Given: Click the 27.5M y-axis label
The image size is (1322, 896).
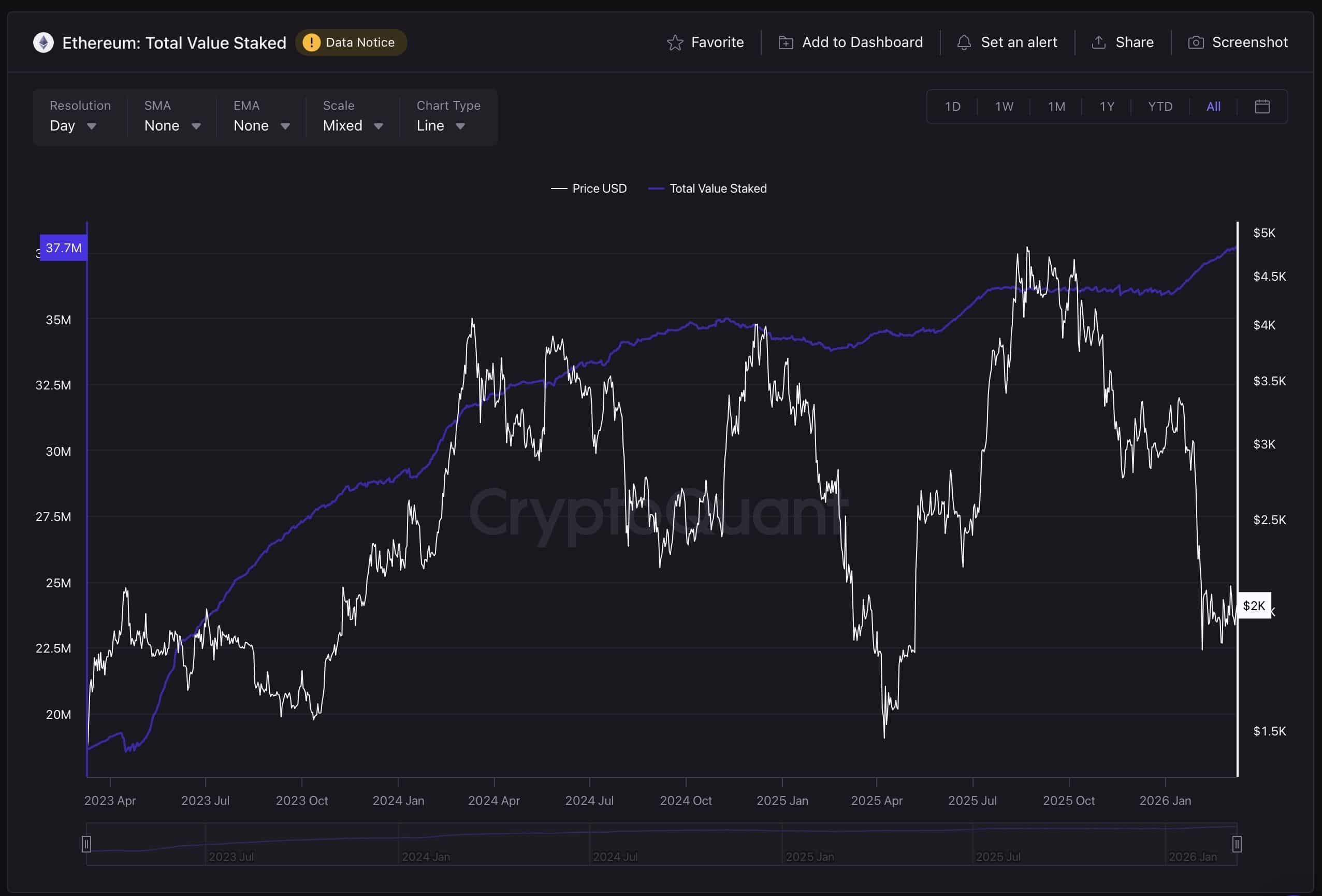Looking at the screenshot, I should pyautogui.click(x=53, y=516).
